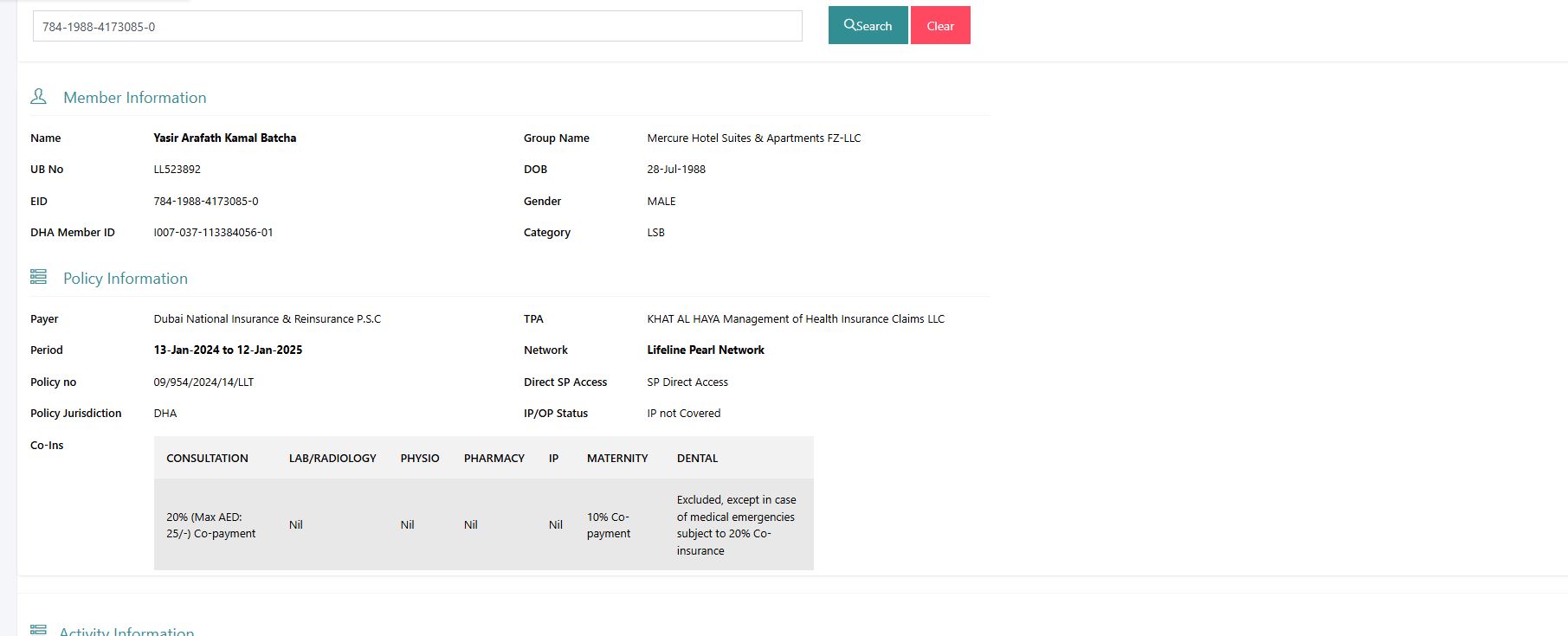Click the Activity Information heading
The image size is (1568, 636).
[x=126, y=631]
